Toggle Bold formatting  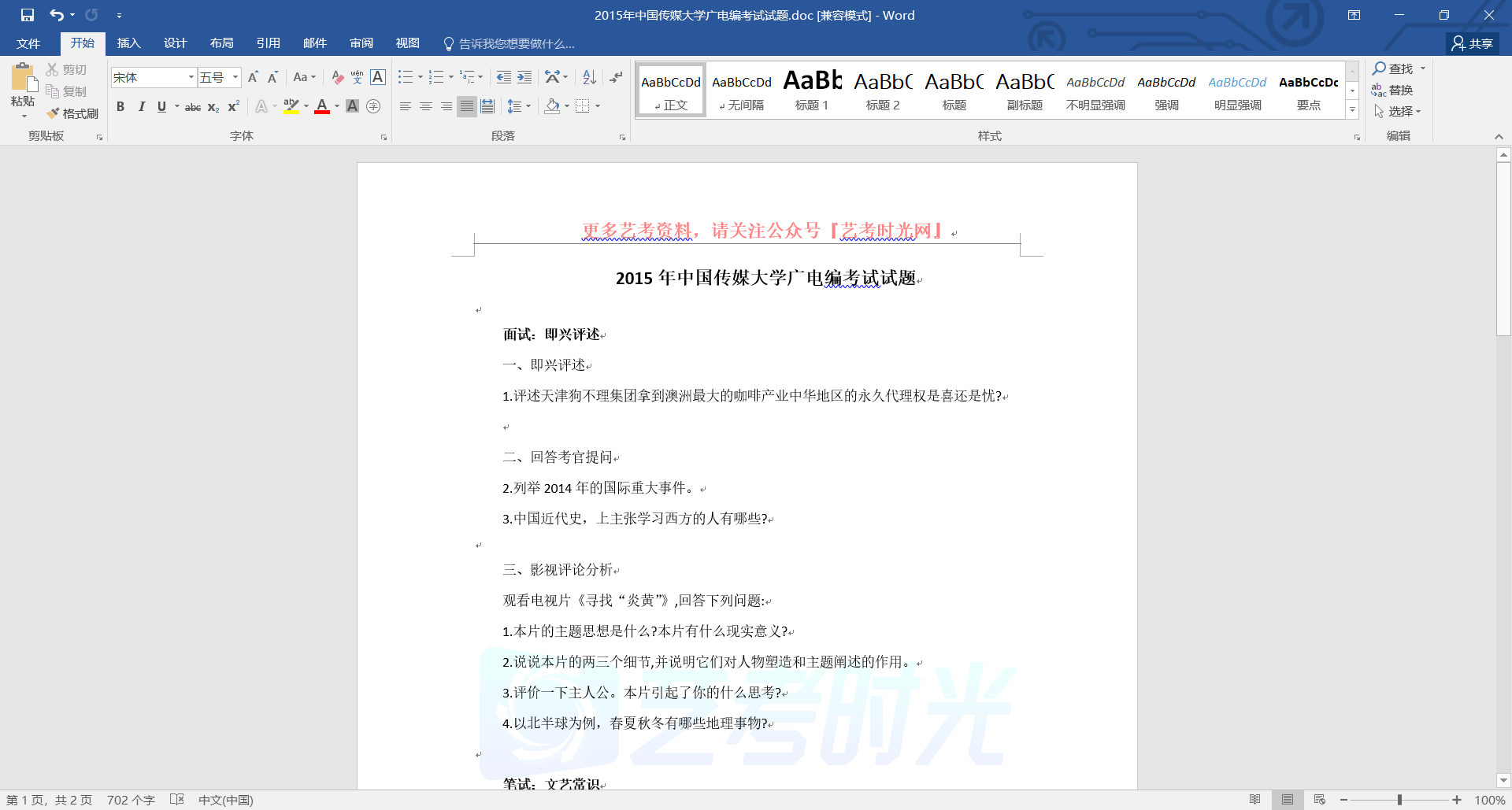120,106
